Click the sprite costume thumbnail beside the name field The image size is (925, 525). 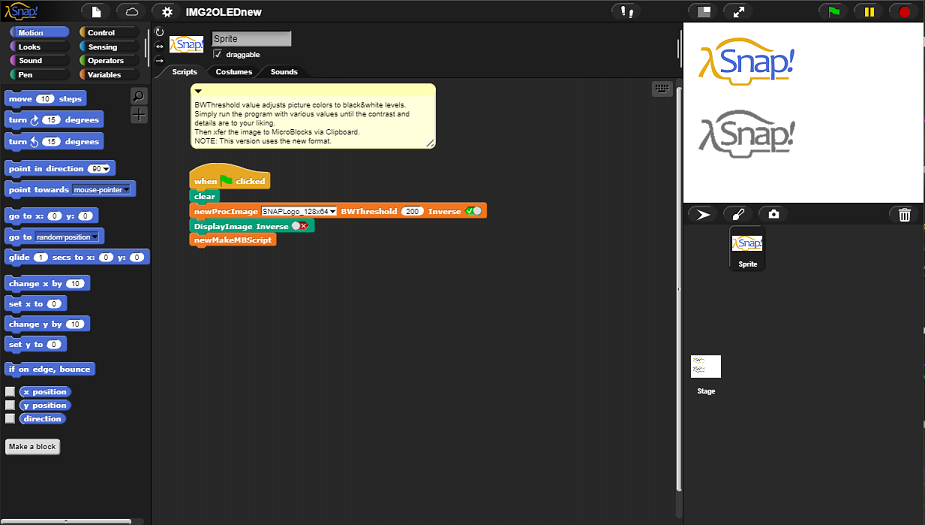pos(186,44)
